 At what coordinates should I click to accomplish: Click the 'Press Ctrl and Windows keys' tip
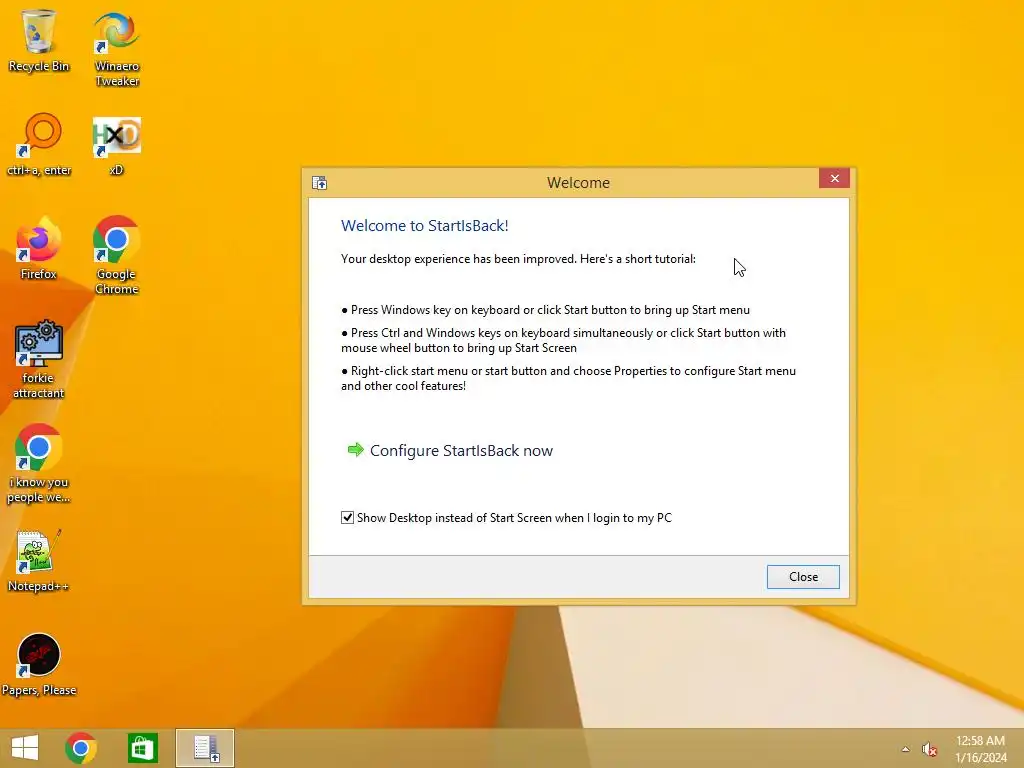coord(563,340)
